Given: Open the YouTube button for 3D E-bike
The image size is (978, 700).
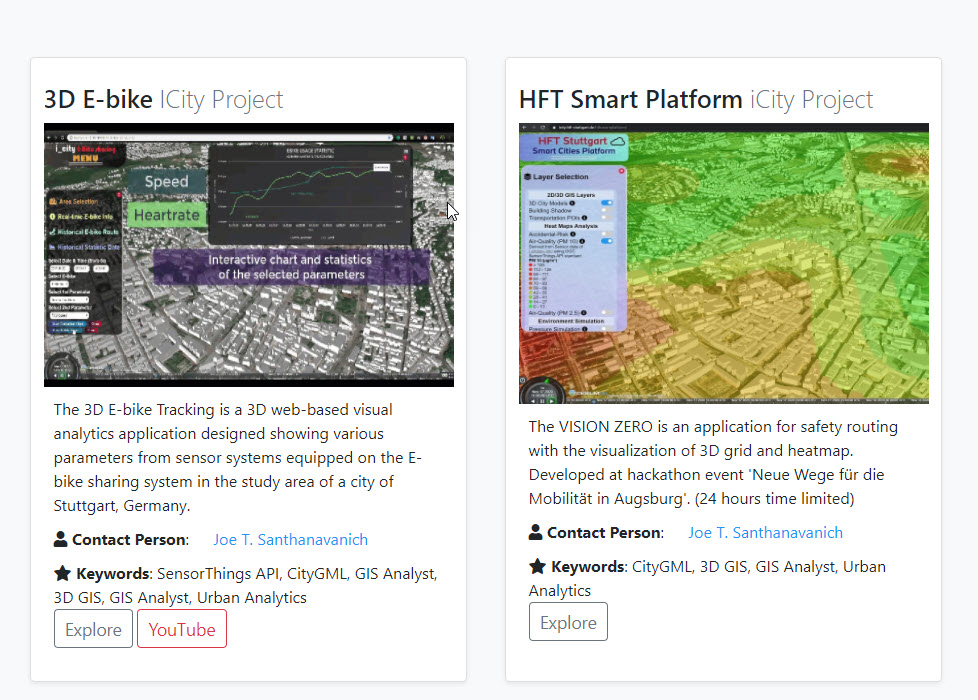Looking at the screenshot, I should 182,629.
